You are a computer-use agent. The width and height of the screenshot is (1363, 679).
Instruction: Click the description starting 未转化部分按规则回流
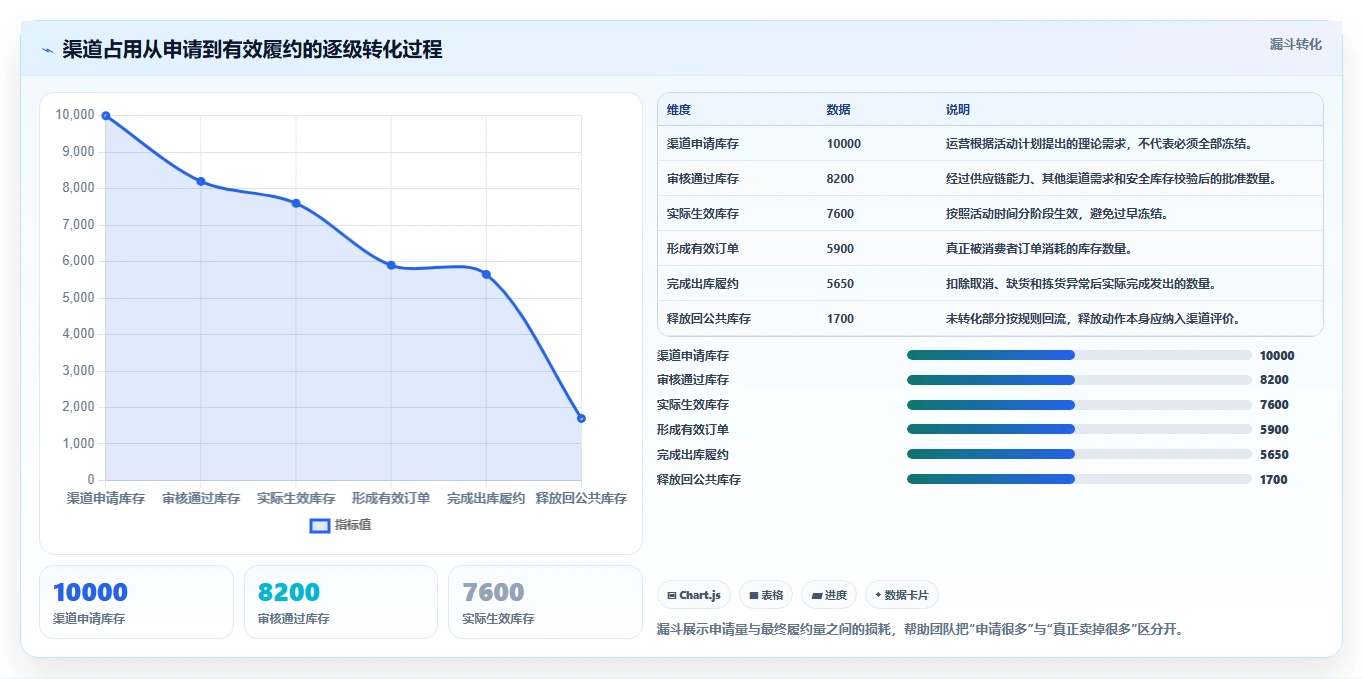[x=1096, y=319]
